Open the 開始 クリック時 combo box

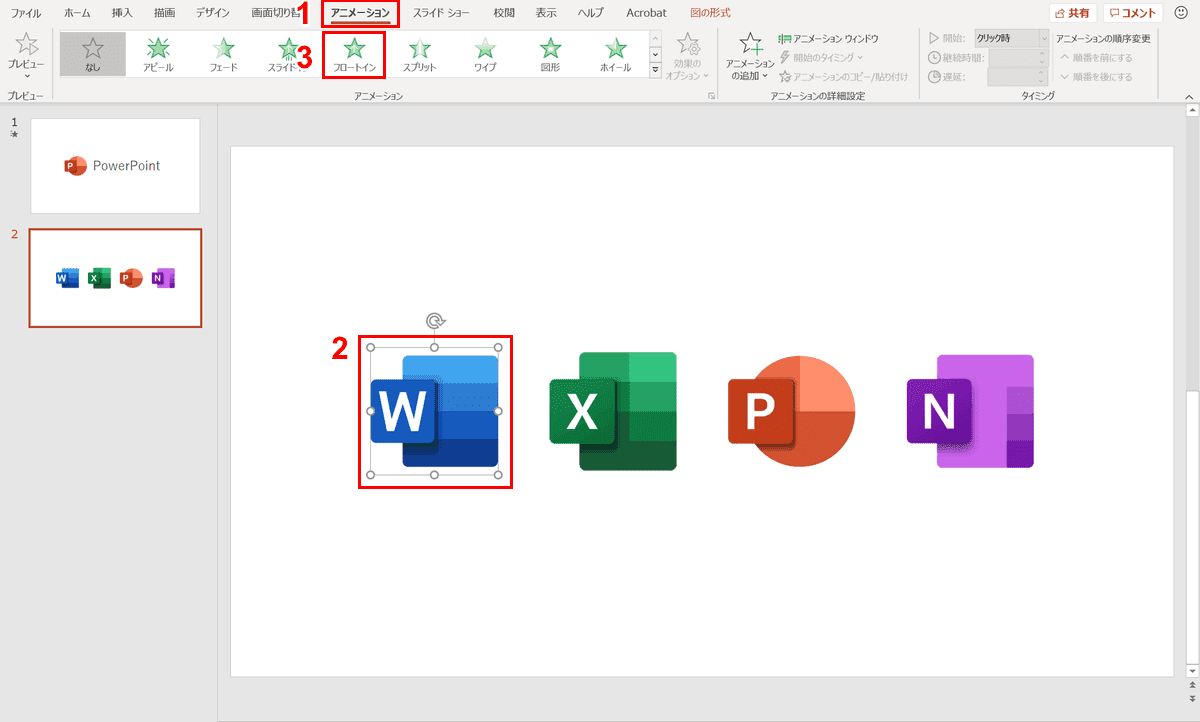click(x=1012, y=38)
